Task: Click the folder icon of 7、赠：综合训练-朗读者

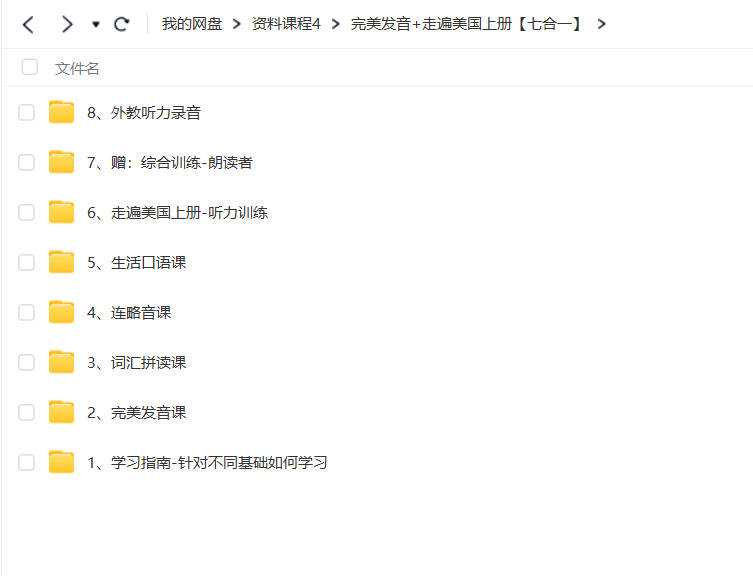Action: point(61,162)
